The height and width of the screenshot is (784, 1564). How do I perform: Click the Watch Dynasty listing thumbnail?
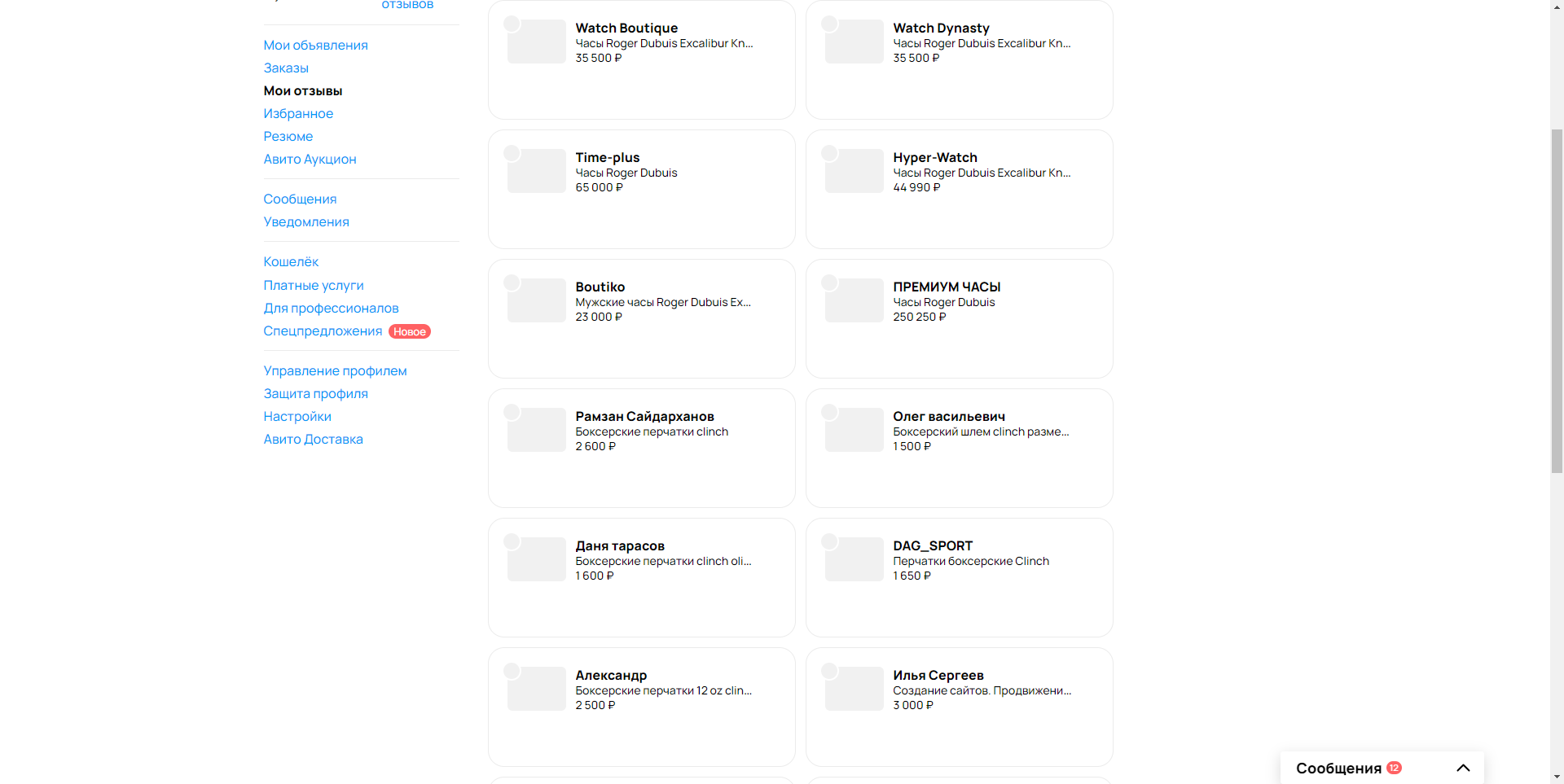[x=854, y=42]
